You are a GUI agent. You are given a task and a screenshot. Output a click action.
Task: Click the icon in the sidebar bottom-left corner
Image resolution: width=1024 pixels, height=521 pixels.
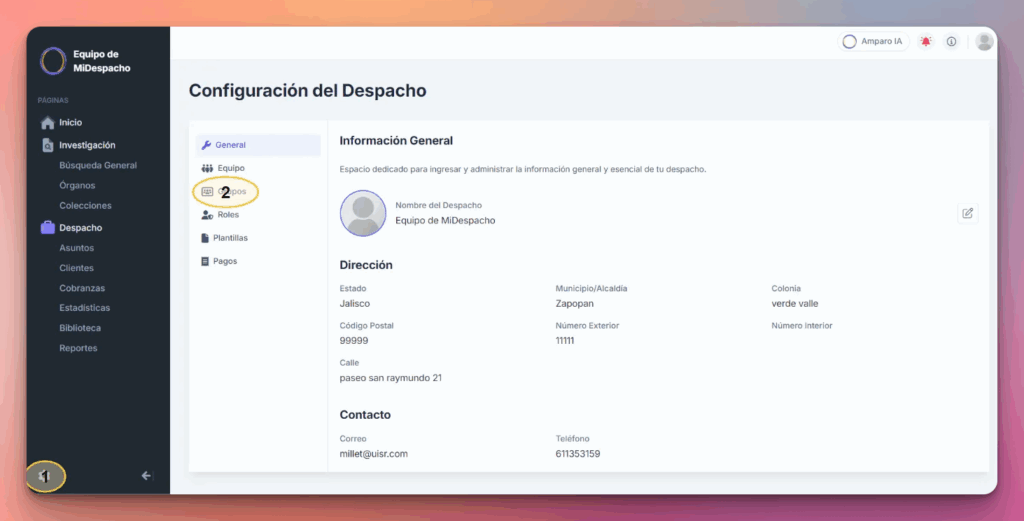[45, 477]
